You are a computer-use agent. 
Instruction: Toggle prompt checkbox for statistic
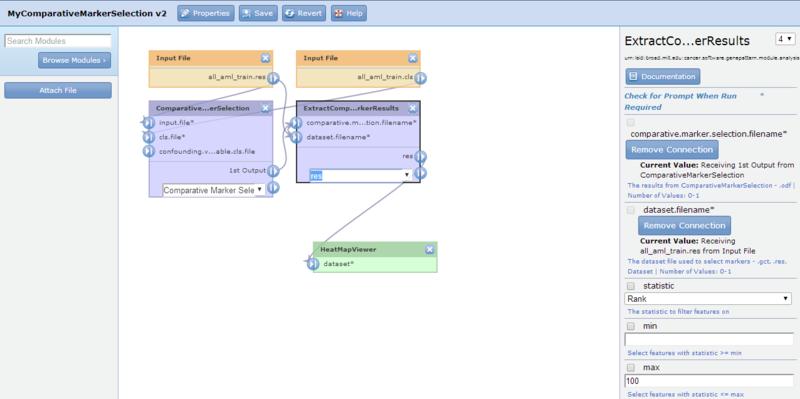tap(631, 286)
